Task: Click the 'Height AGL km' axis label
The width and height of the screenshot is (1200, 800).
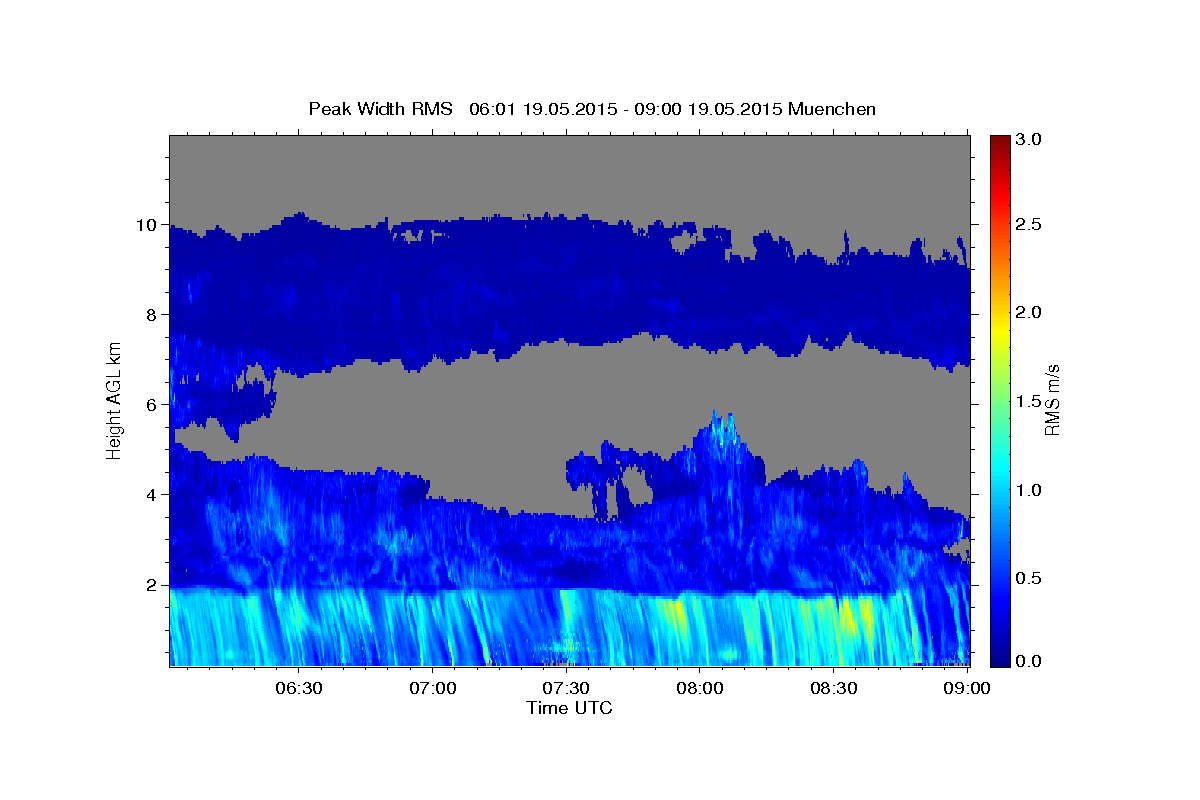Action: 114,400
